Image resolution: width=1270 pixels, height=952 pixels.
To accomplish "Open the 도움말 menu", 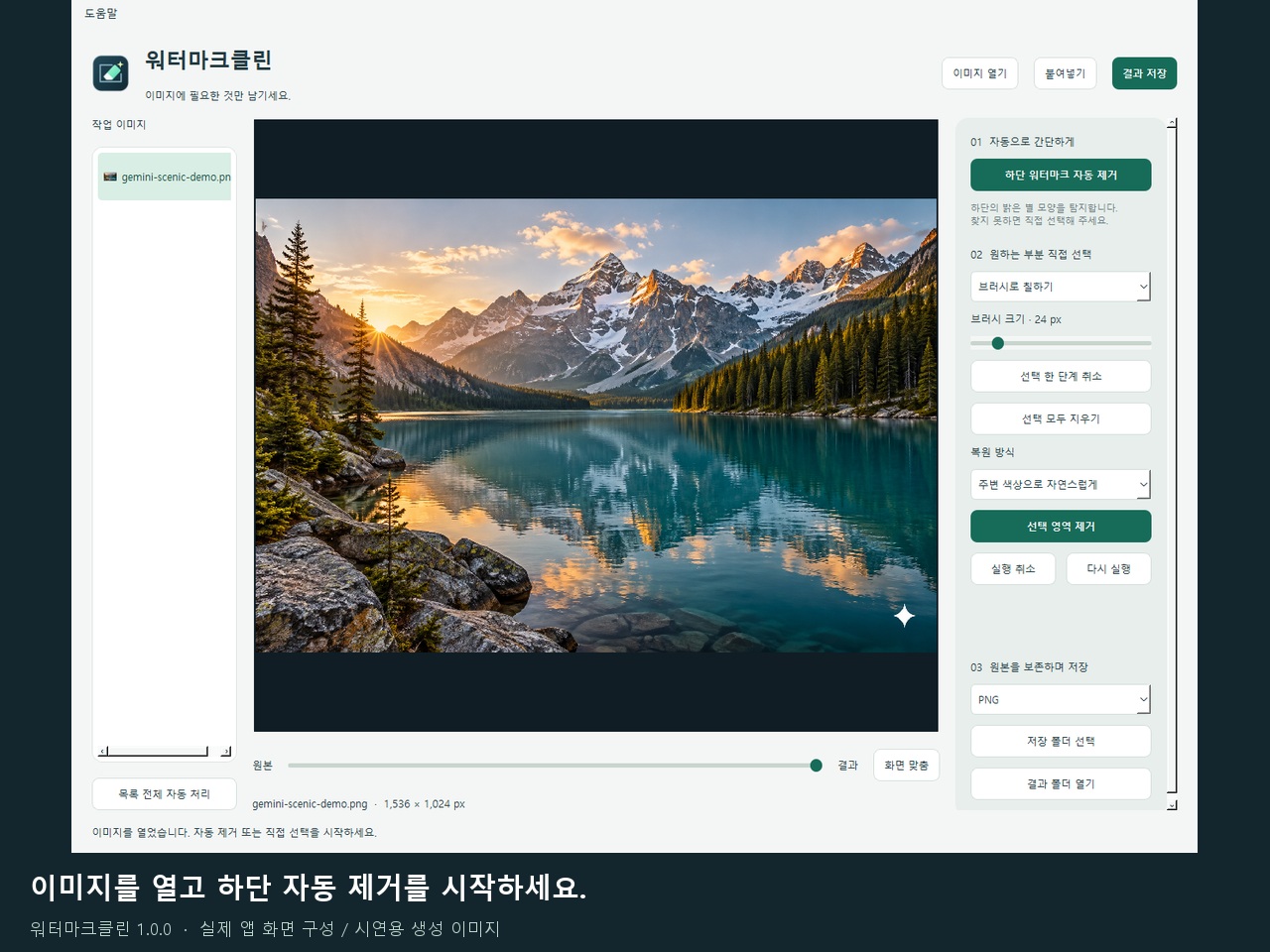I will 100,13.
